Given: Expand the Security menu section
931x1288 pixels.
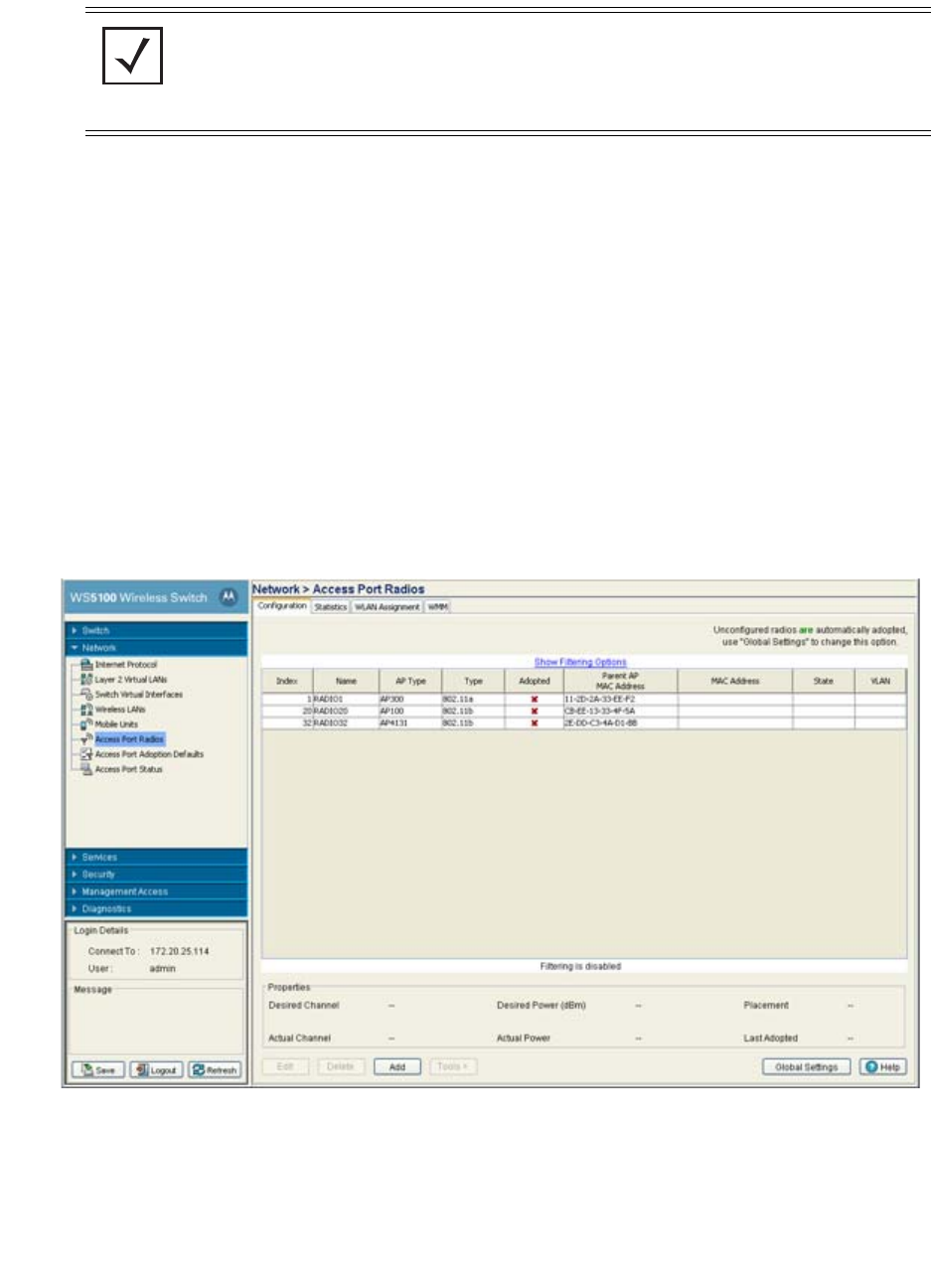Looking at the screenshot, I should click(156, 875).
